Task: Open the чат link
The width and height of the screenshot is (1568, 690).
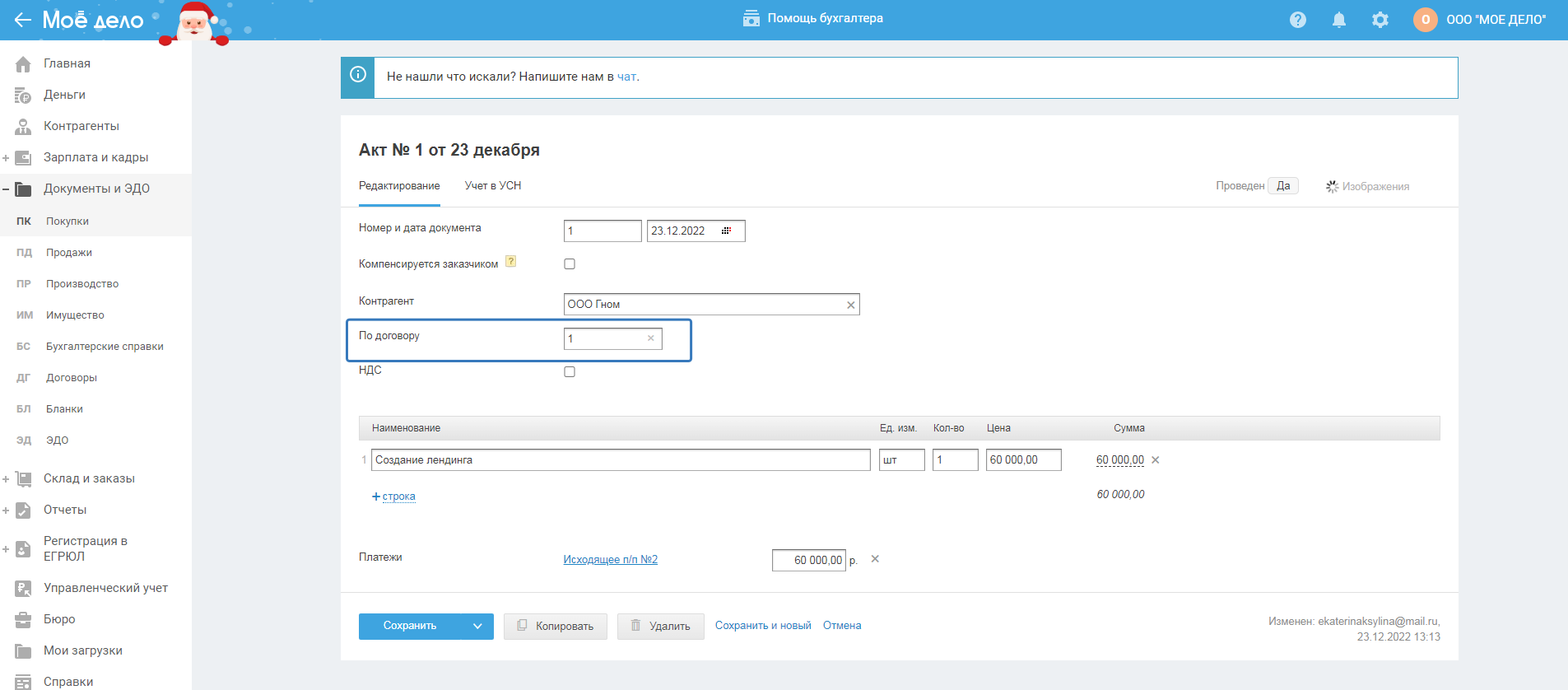Action: (x=626, y=77)
